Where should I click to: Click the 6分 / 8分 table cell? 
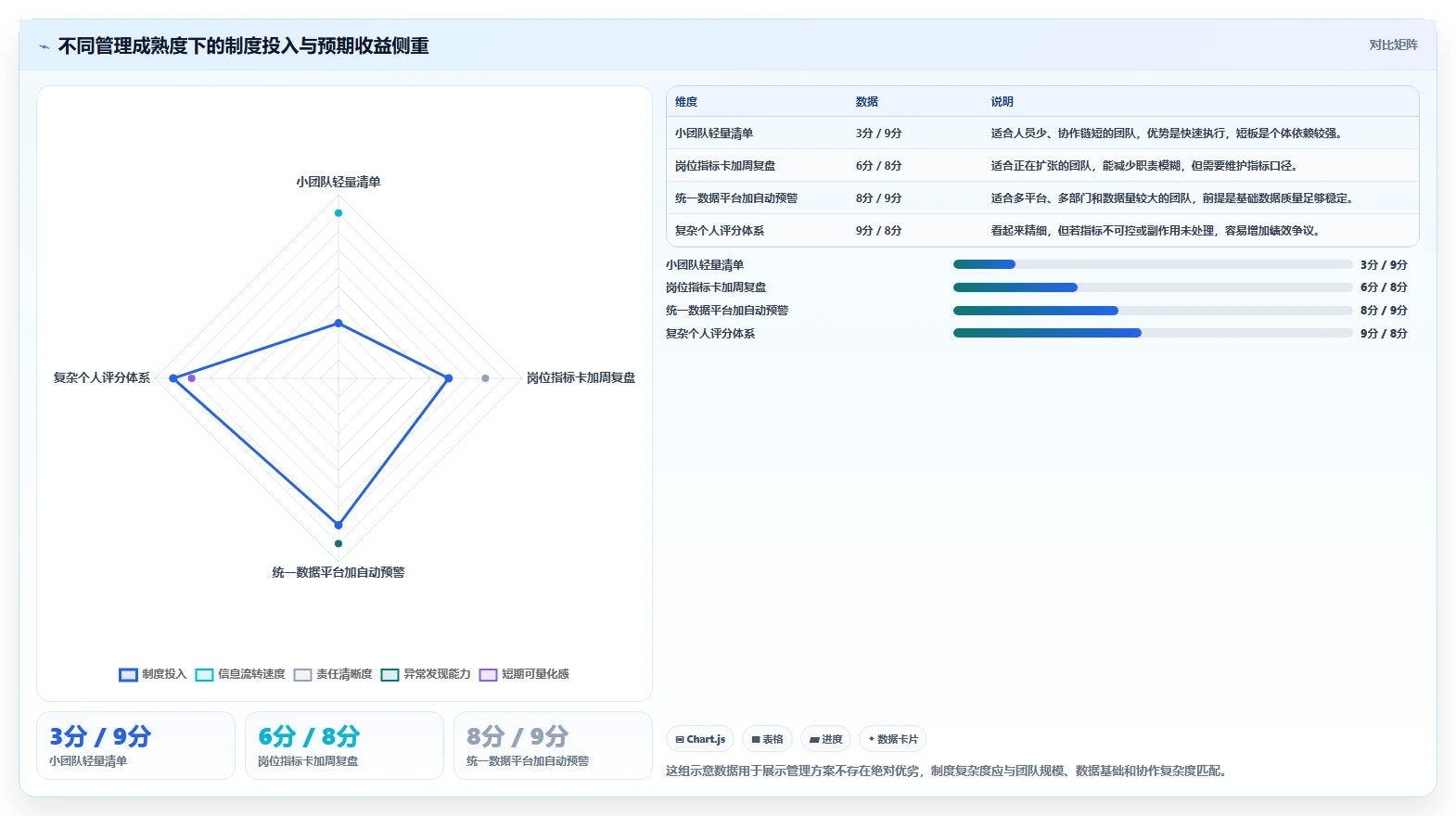click(x=878, y=166)
